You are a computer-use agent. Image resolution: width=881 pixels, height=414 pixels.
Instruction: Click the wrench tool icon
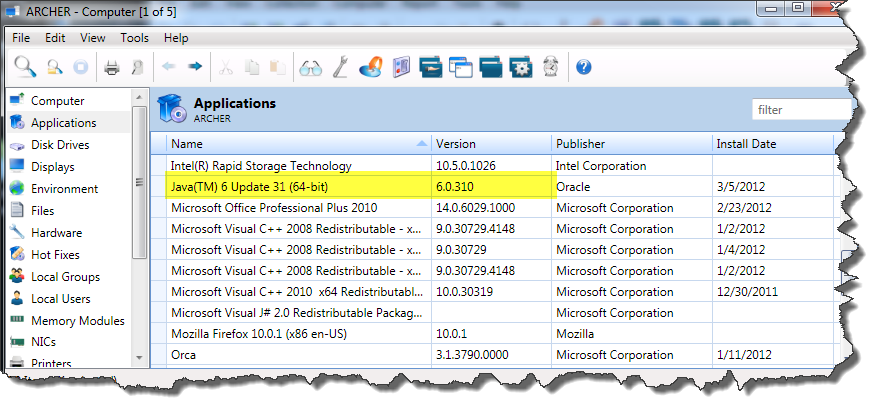340,67
